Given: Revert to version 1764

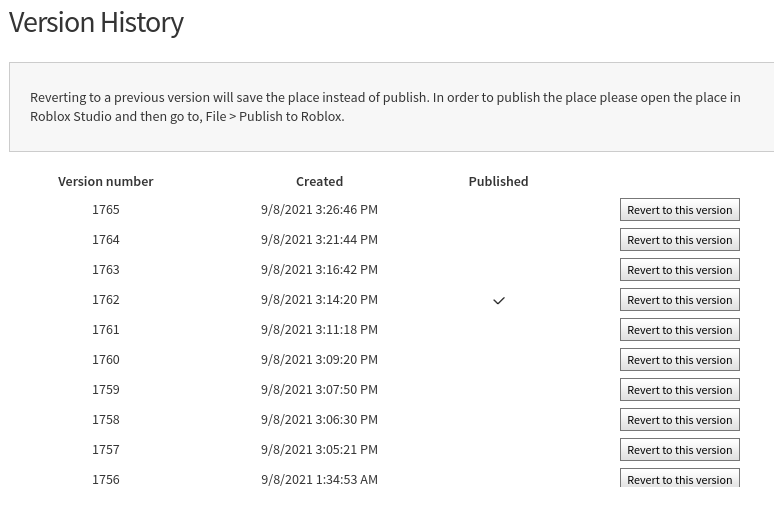Looking at the screenshot, I should coord(680,240).
